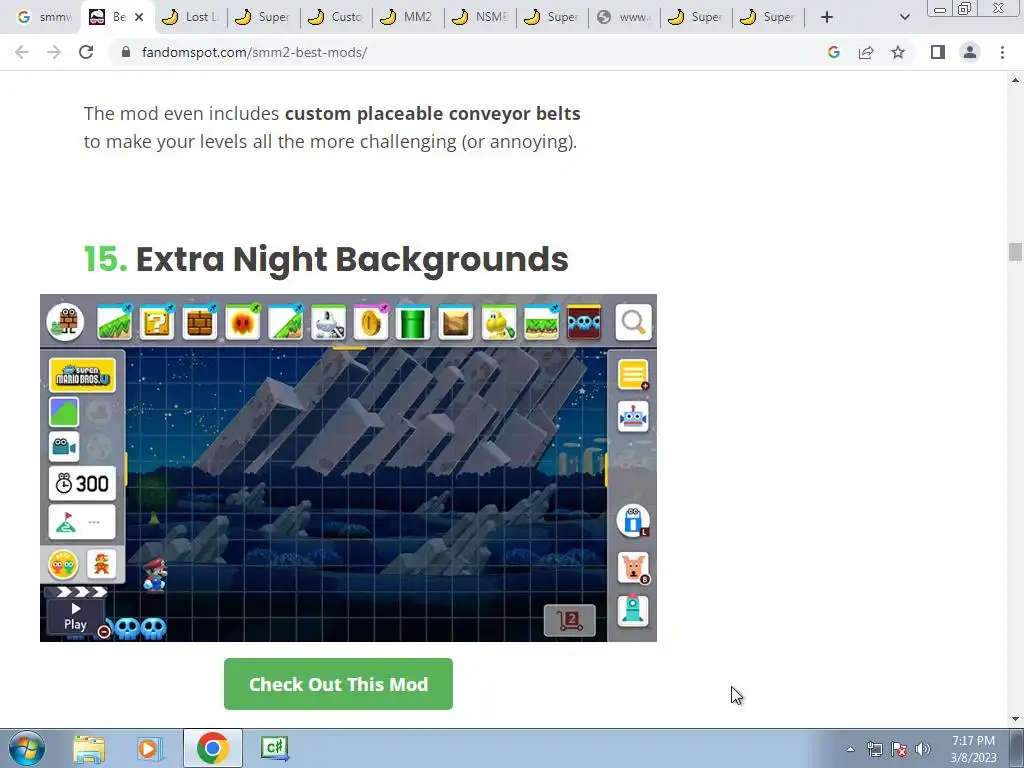1024x768 pixels.
Task: Click the magnifier search icon in screenshot
Action: pyautogui.click(x=633, y=322)
